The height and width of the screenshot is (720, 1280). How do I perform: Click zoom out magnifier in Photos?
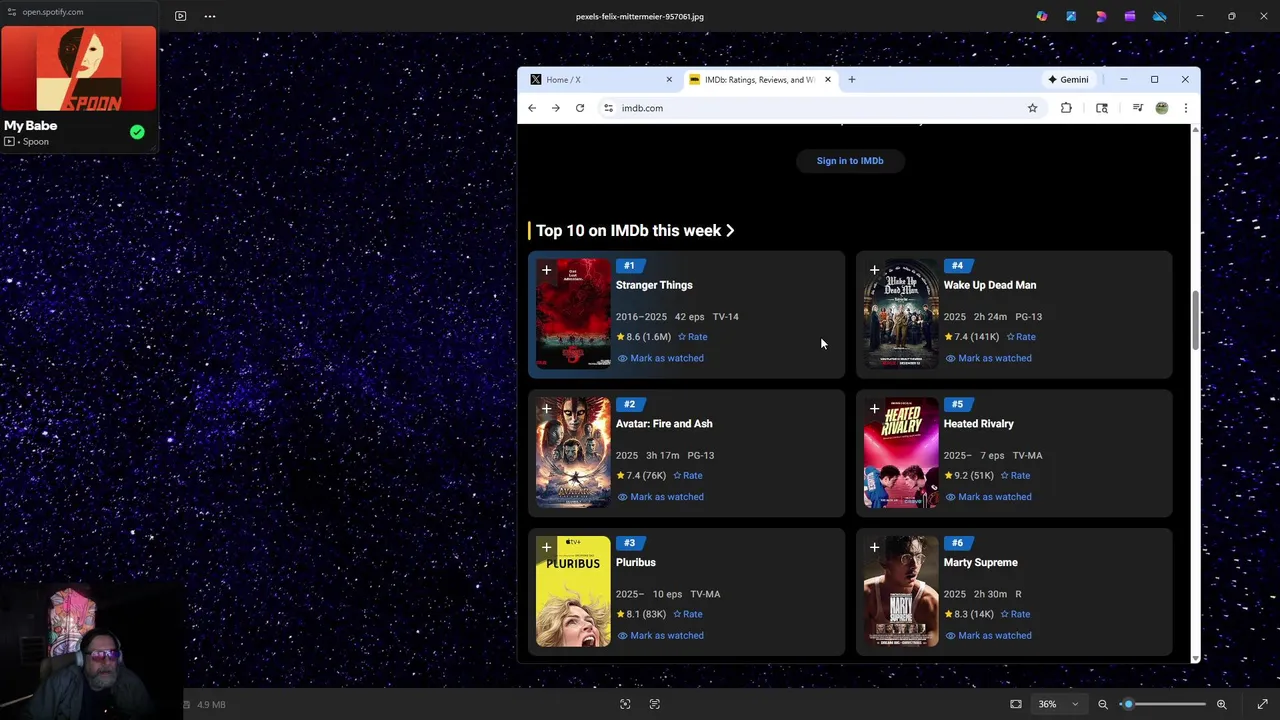point(1103,704)
